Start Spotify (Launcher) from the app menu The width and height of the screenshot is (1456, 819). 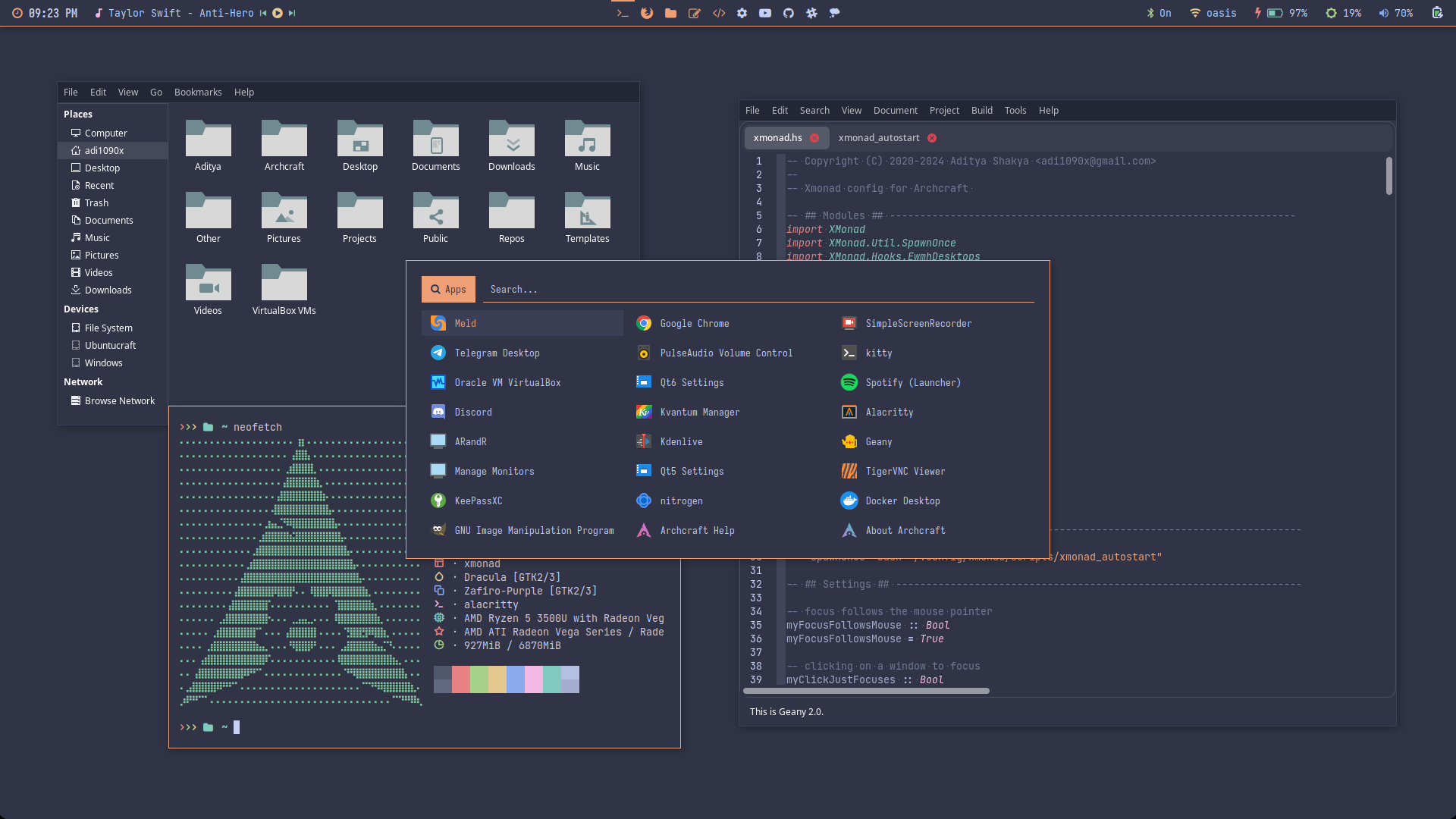tap(912, 382)
